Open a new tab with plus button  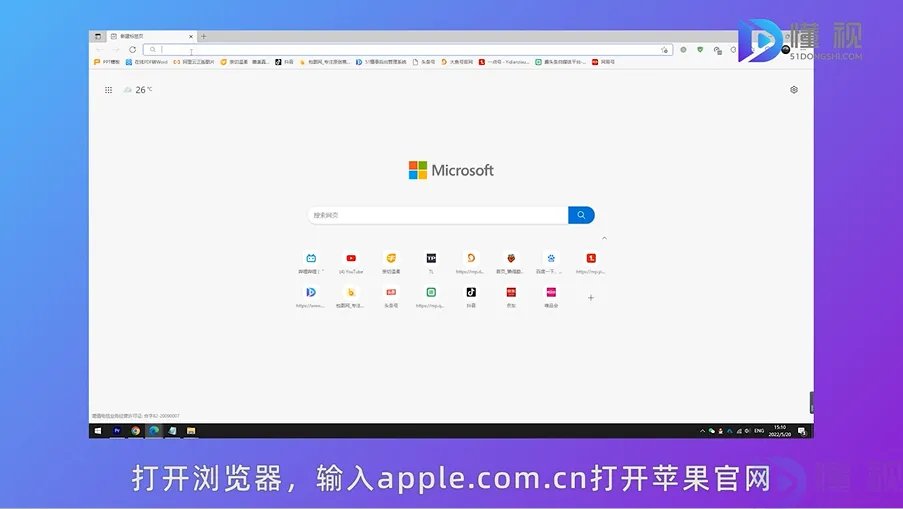pos(203,36)
